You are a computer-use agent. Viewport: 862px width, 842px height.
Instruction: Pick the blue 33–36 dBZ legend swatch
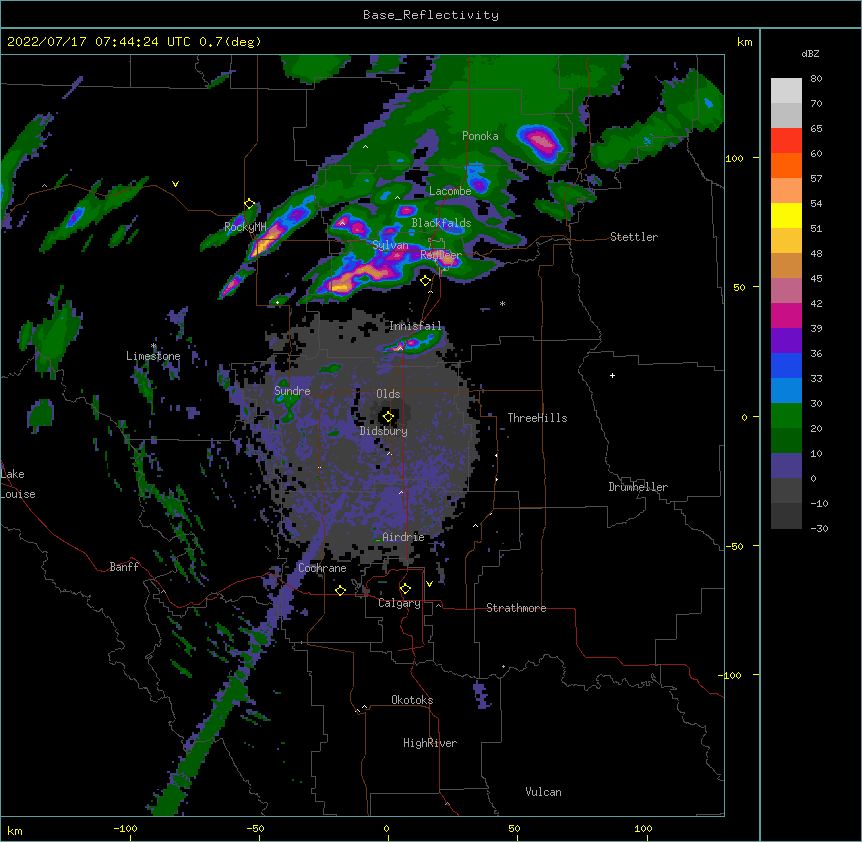pyautogui.click(x=786, y=365)
